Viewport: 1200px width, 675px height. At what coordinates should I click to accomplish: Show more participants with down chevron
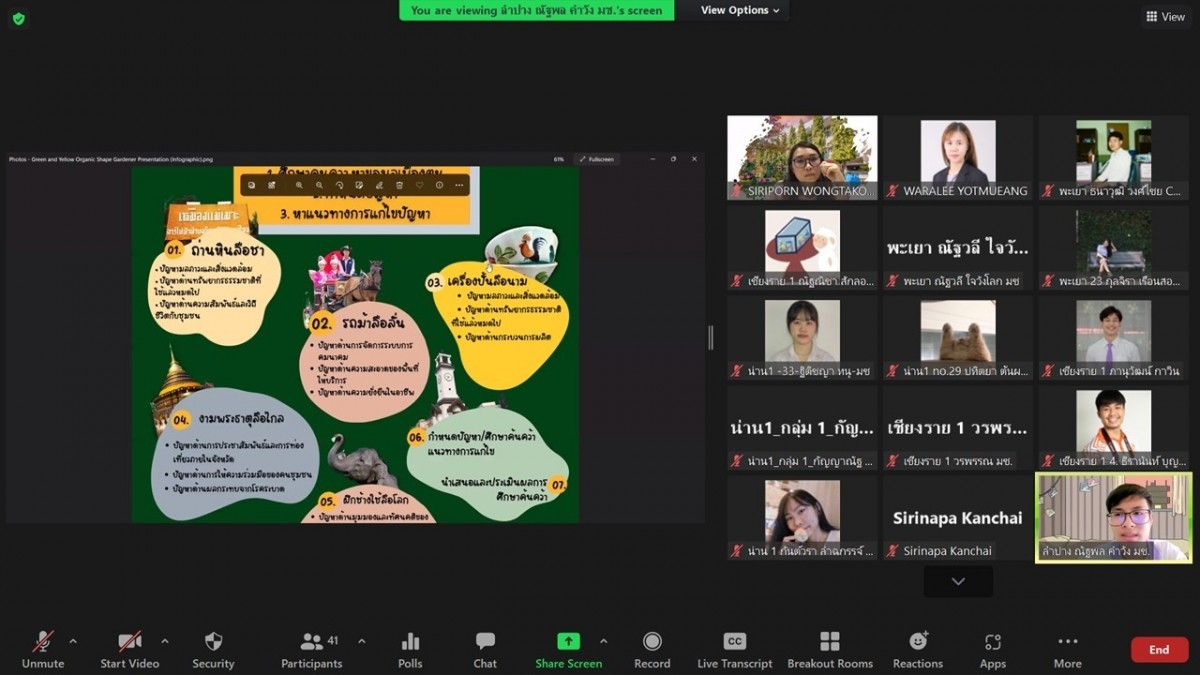point(958,581)
